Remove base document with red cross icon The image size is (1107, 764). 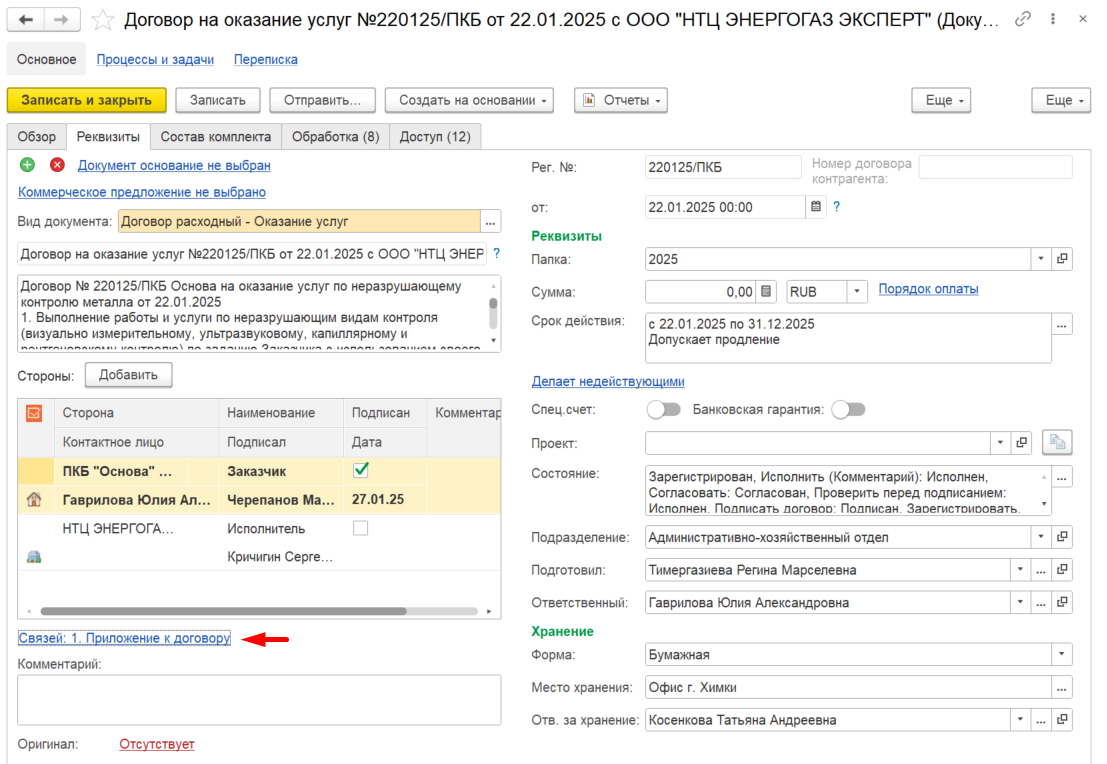[x=57, y=165]
